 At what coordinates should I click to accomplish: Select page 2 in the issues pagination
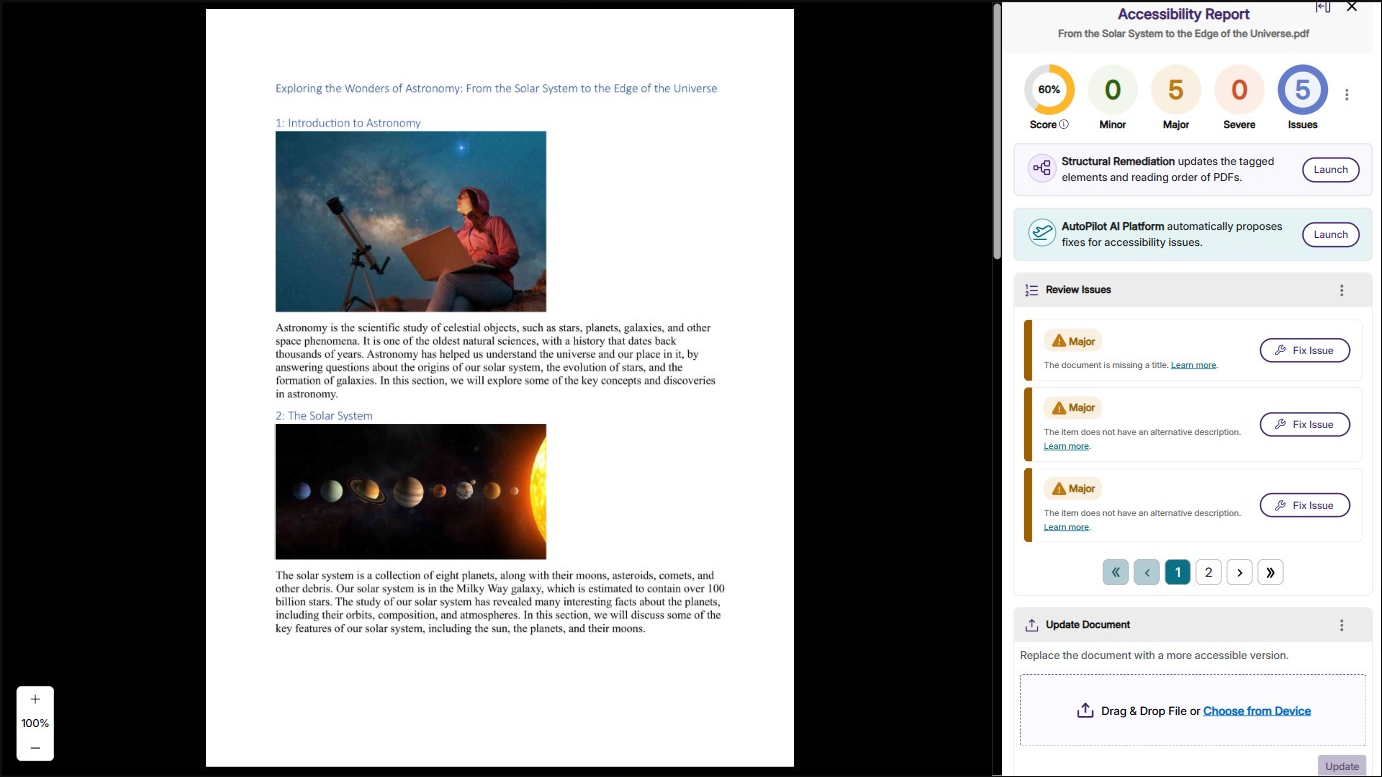point(1208,571)
